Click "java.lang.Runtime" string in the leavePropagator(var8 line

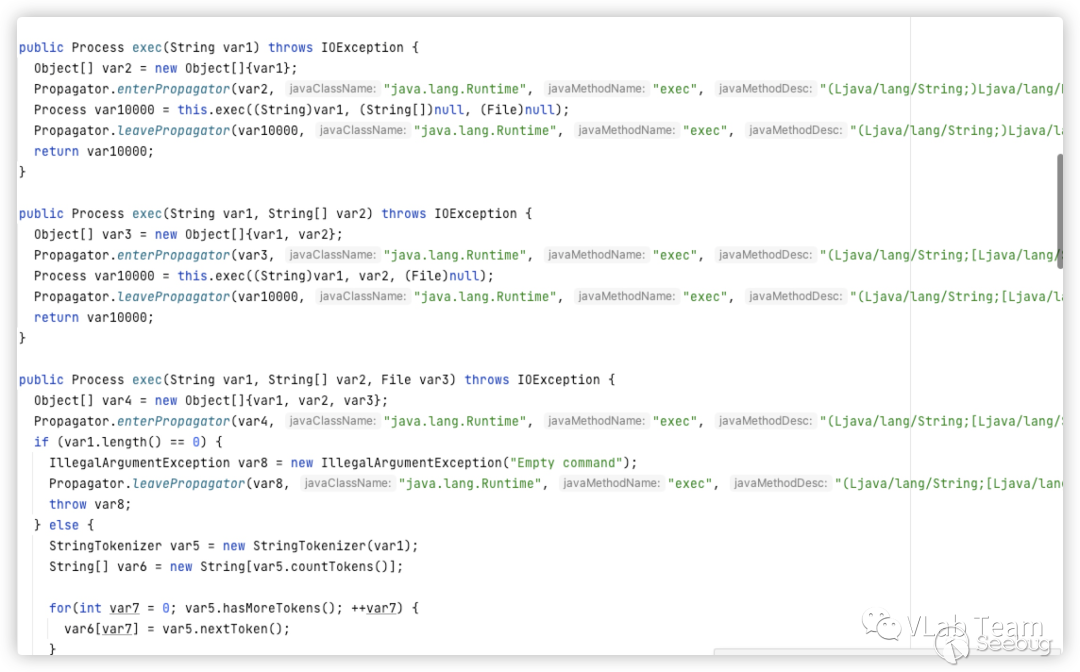click(470, 483)
